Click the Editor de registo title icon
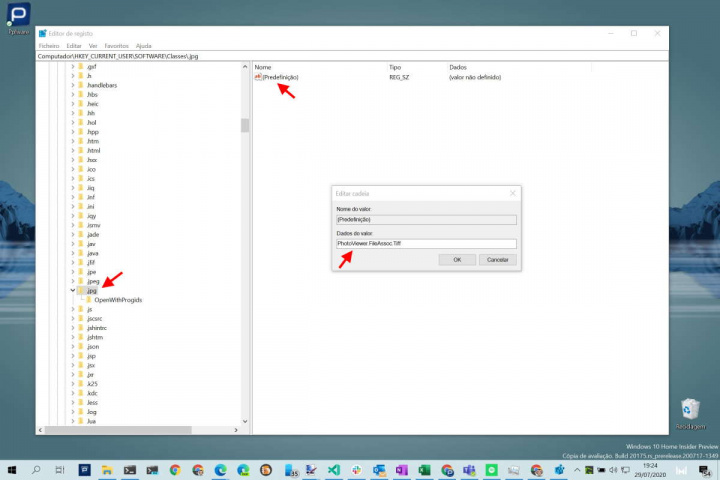The image size is (720, 480). click(43, 33)
